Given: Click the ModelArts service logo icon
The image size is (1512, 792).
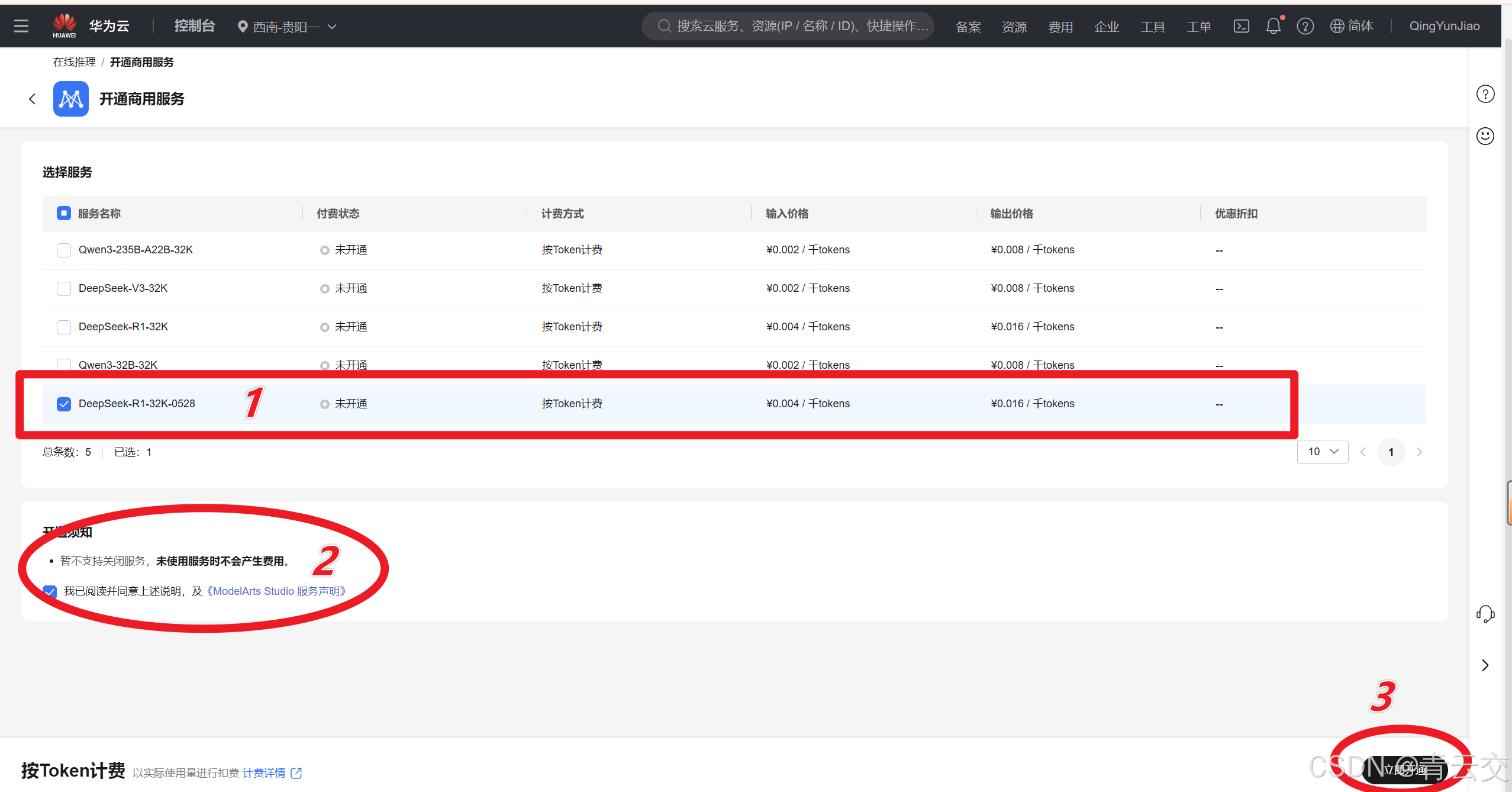Looking at the screenshot, I should (x=71, y=99).
